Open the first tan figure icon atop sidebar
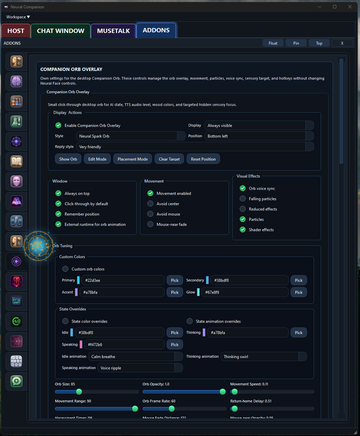360x436 pixels. [x=16, y=61]
